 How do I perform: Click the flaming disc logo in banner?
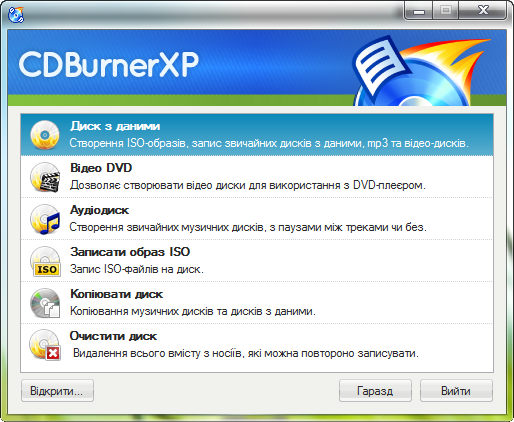pyautogui.click(x=421, y=71)
